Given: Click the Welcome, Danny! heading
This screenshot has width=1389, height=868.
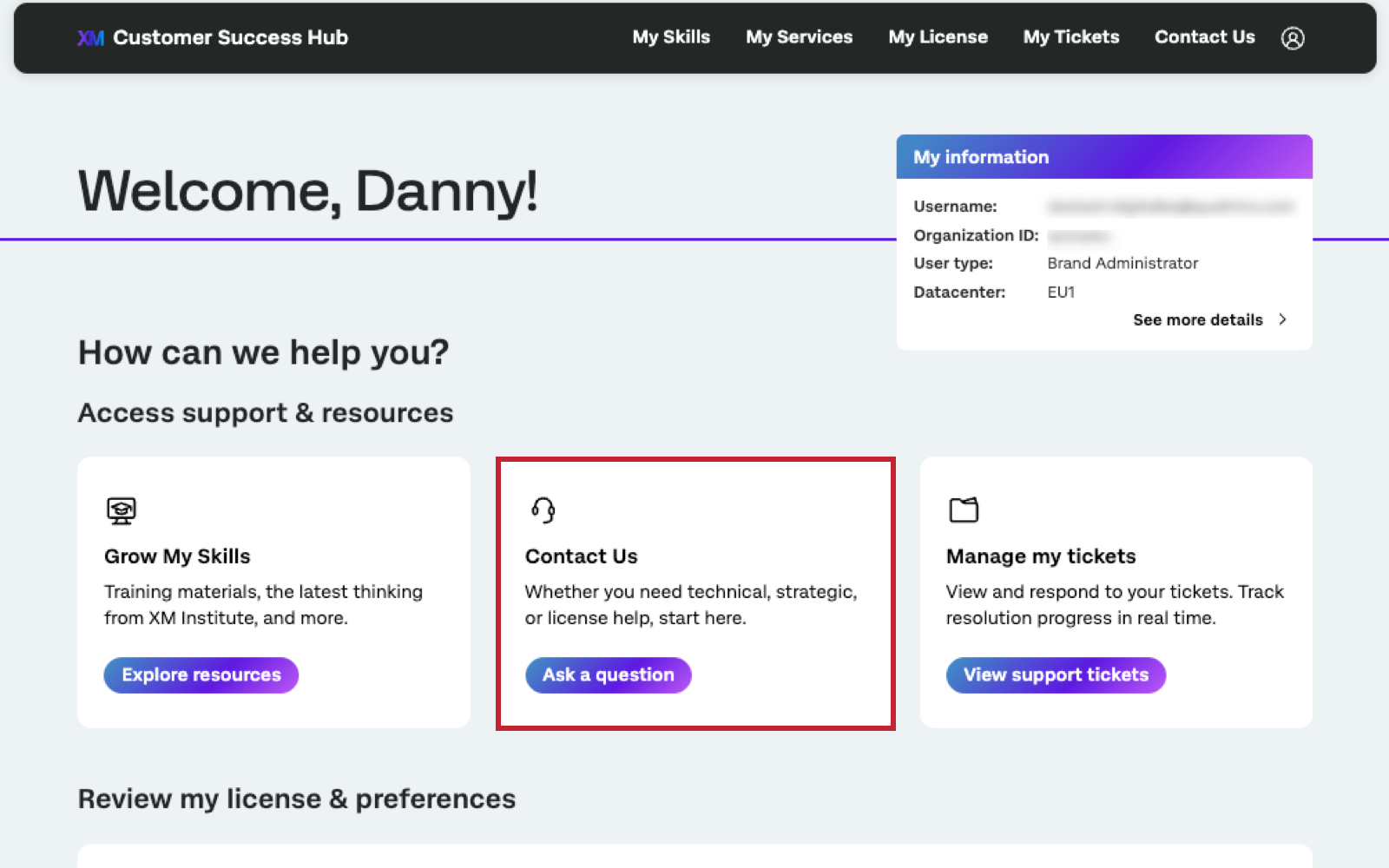Looking at the screenshot, I should (x=308, y=191).
